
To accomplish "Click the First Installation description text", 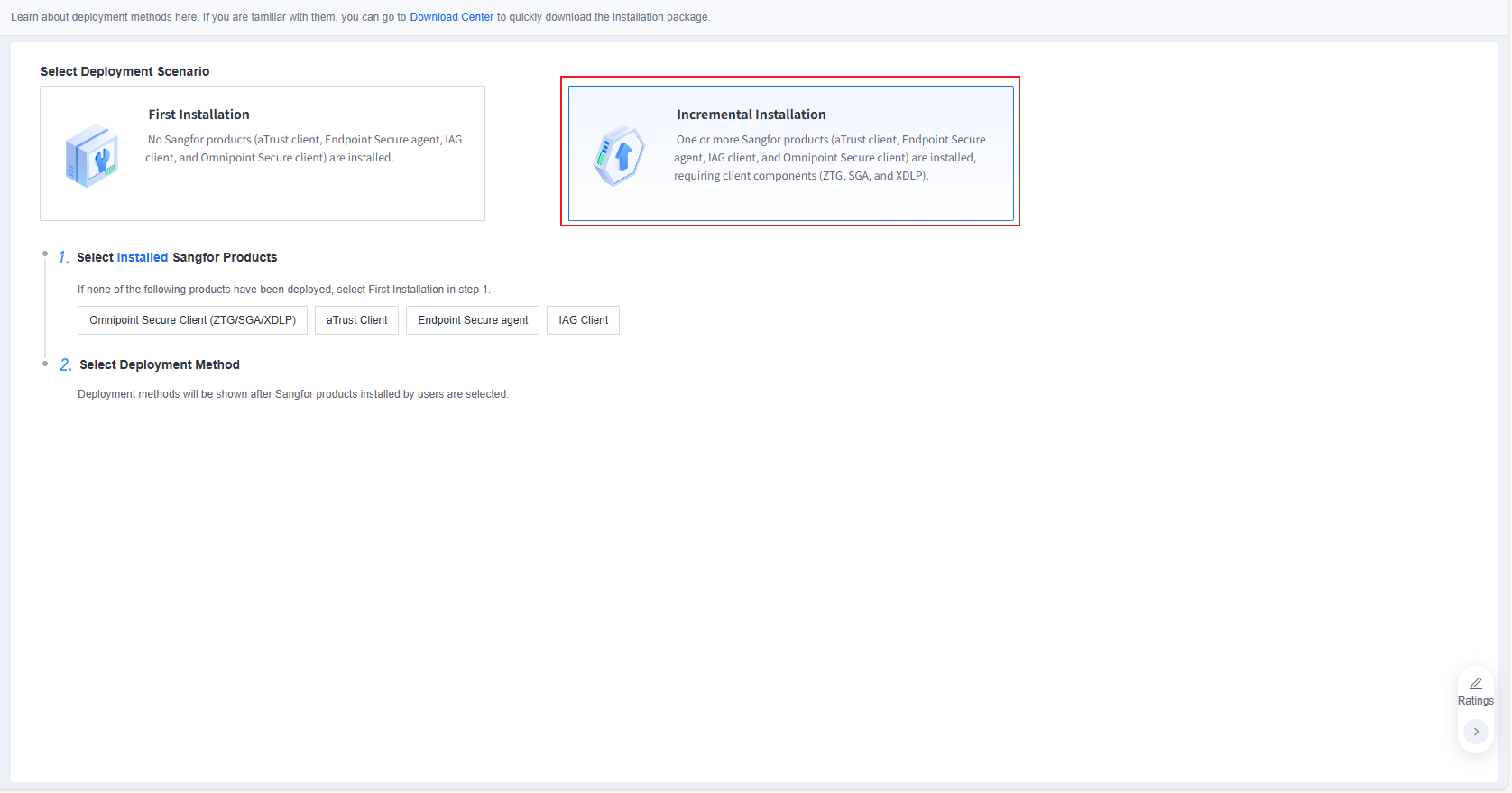I will (x=304, y=149).
